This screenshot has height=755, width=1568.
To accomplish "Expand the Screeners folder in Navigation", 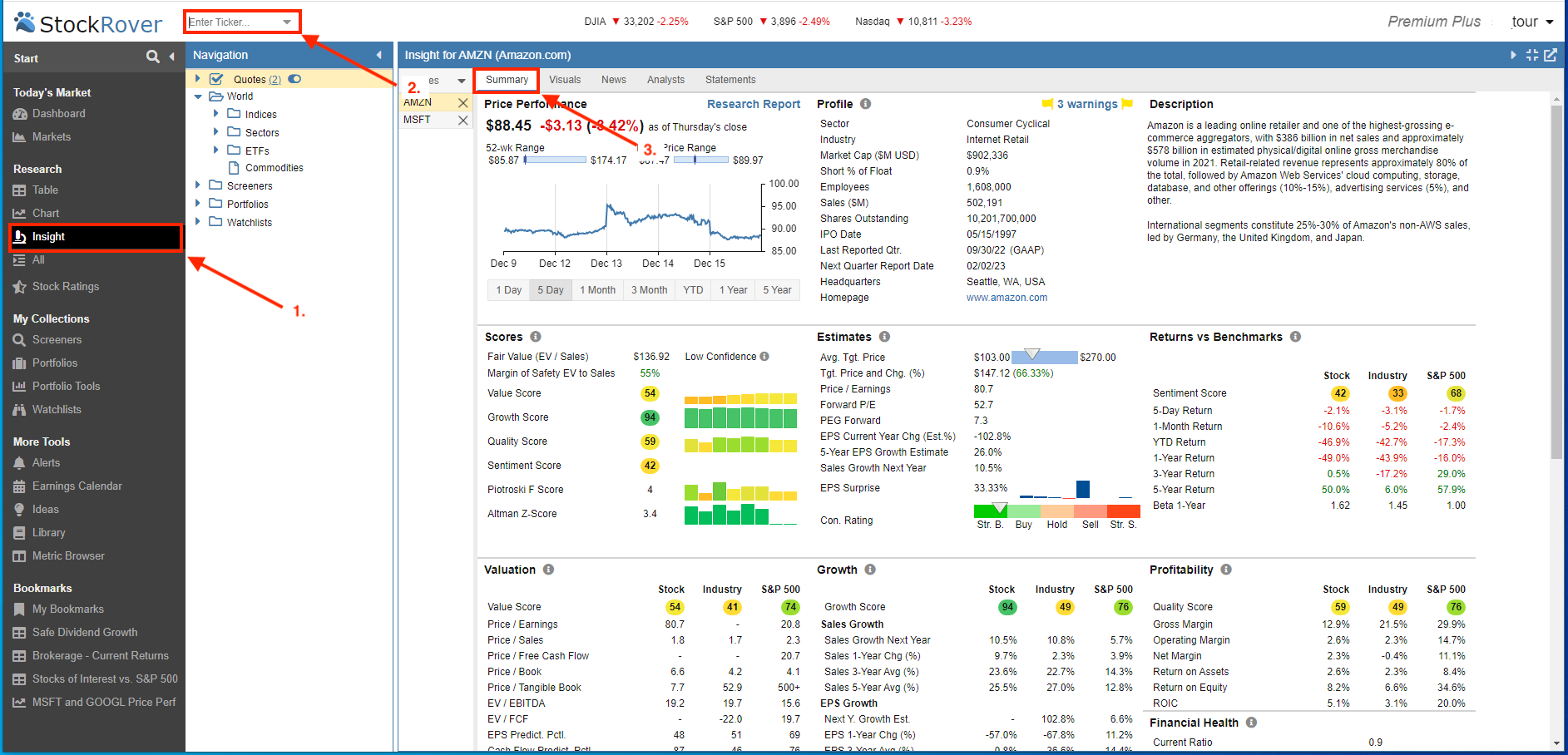I will click(197, 185).
